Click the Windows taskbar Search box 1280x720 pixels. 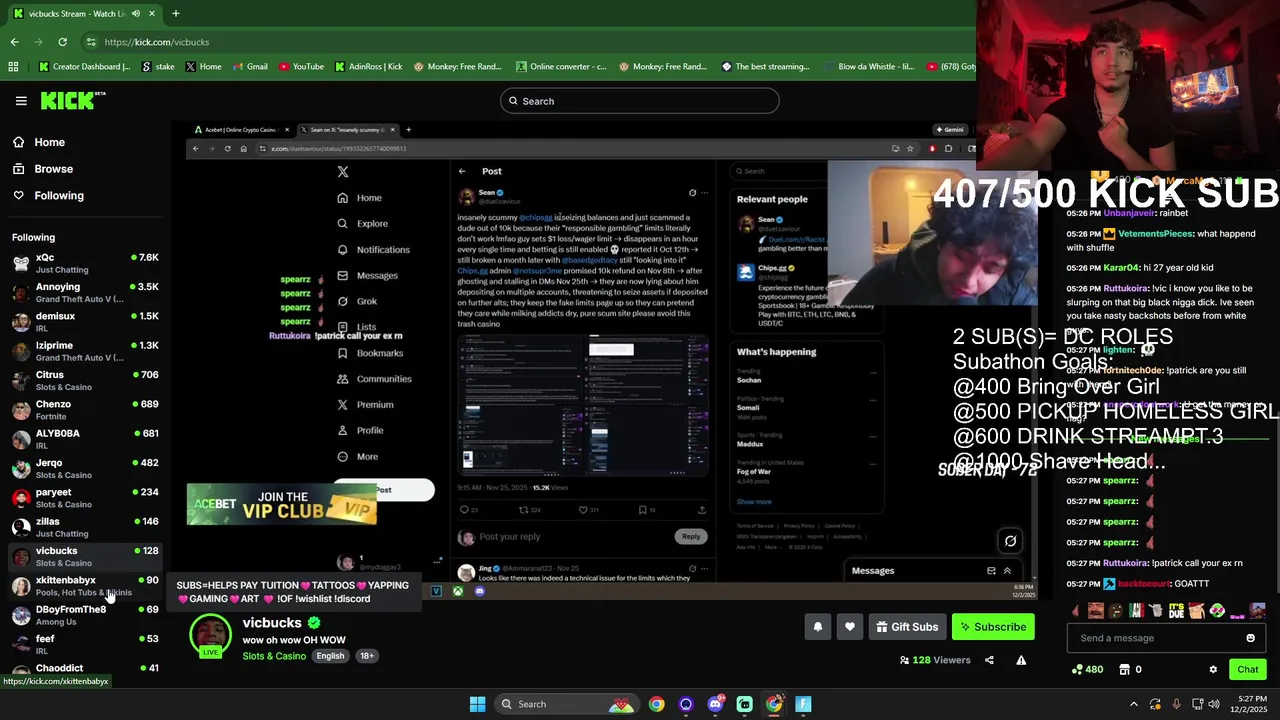[x=567, y=704]
